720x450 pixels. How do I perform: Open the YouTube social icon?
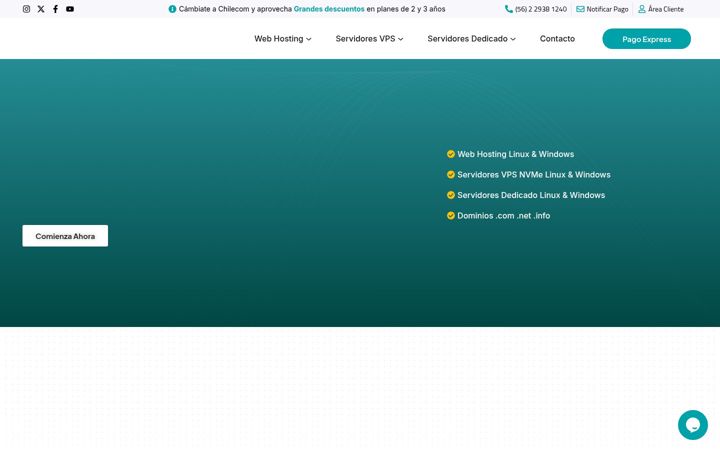(x=70, y=9)
